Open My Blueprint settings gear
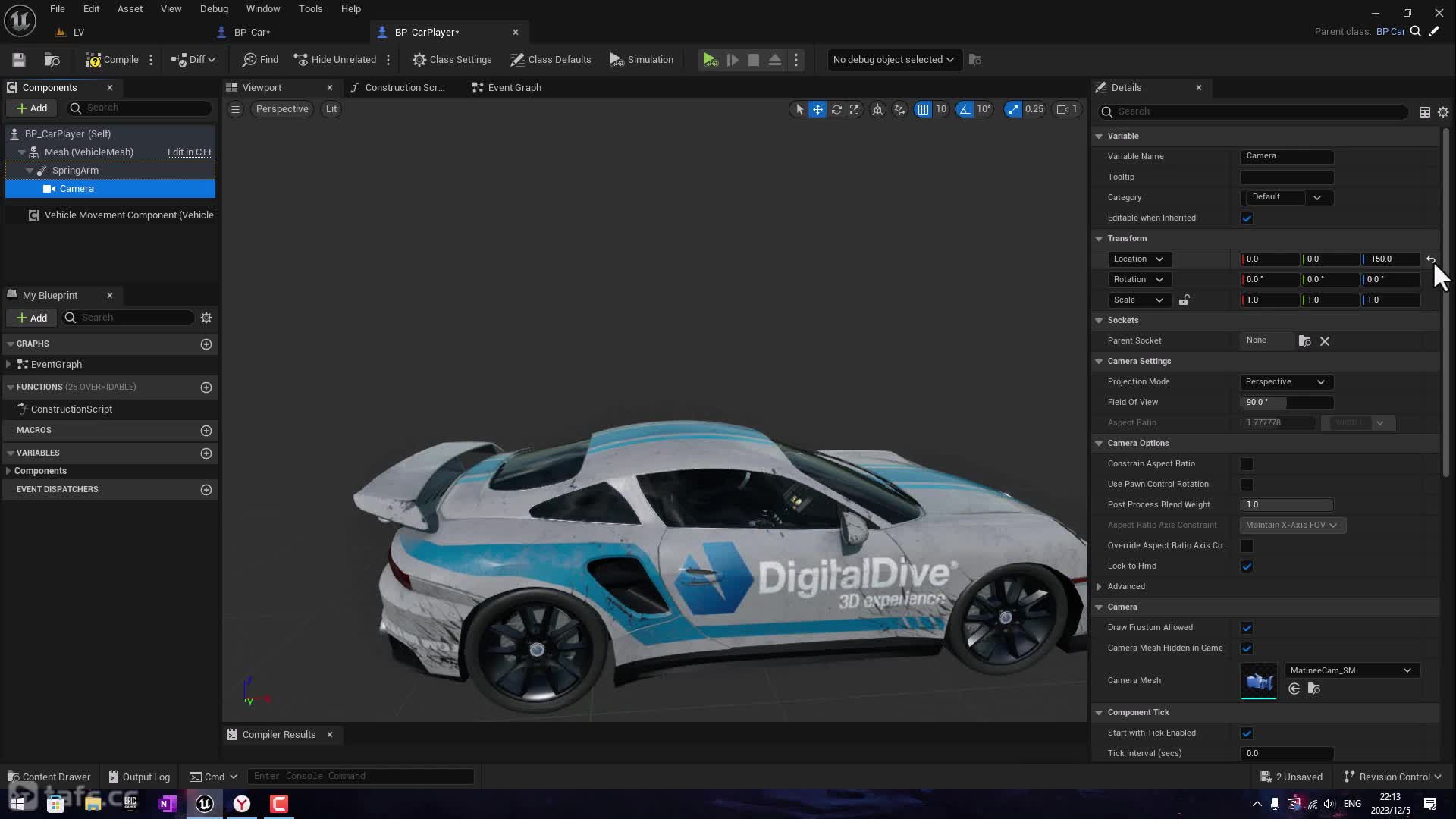 pos(206,318)
